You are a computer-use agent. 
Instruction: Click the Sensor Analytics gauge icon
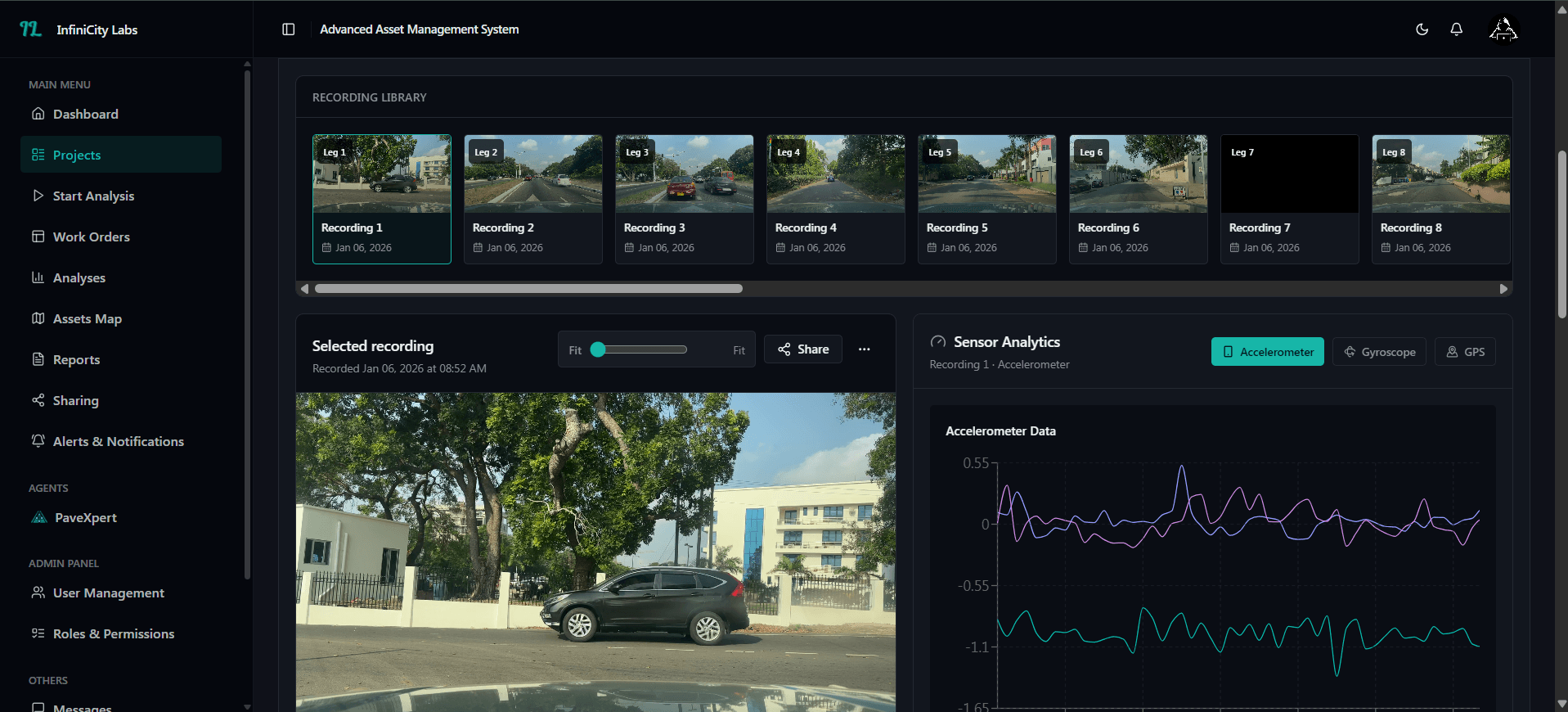(938, 342)
